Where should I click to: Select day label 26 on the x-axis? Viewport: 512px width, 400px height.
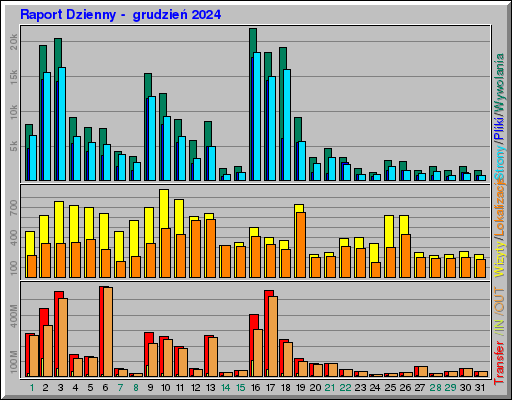point(405,388)
